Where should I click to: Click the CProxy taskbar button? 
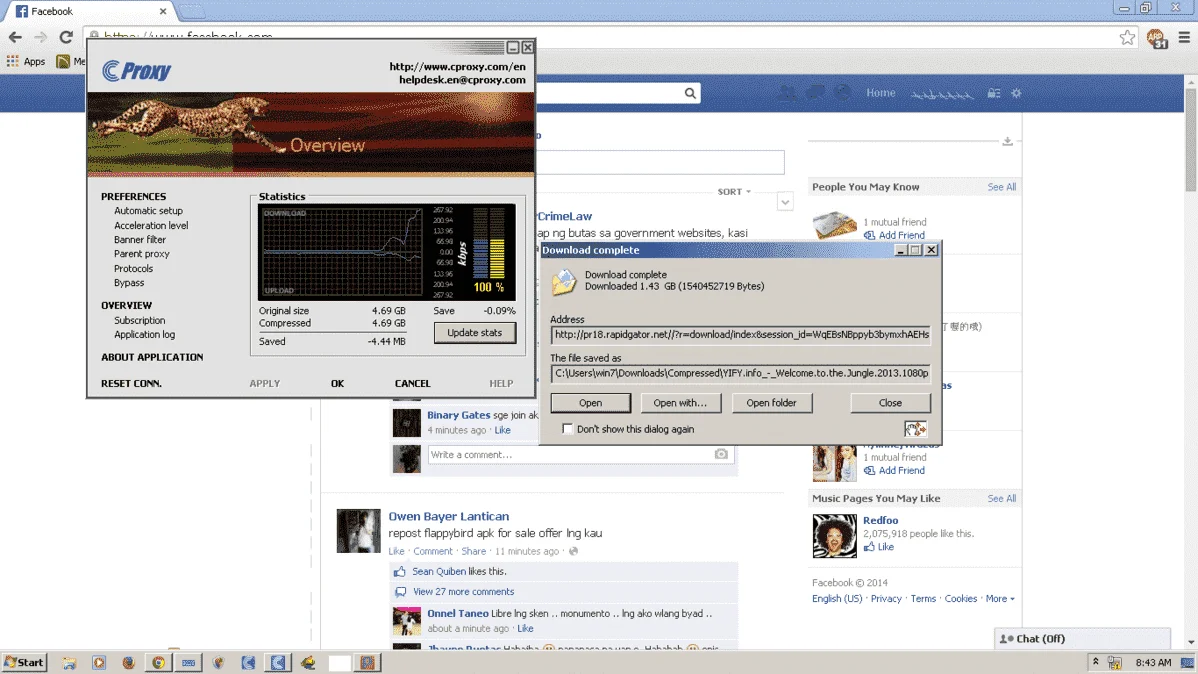pyautogui.click(x=278, y=663)
